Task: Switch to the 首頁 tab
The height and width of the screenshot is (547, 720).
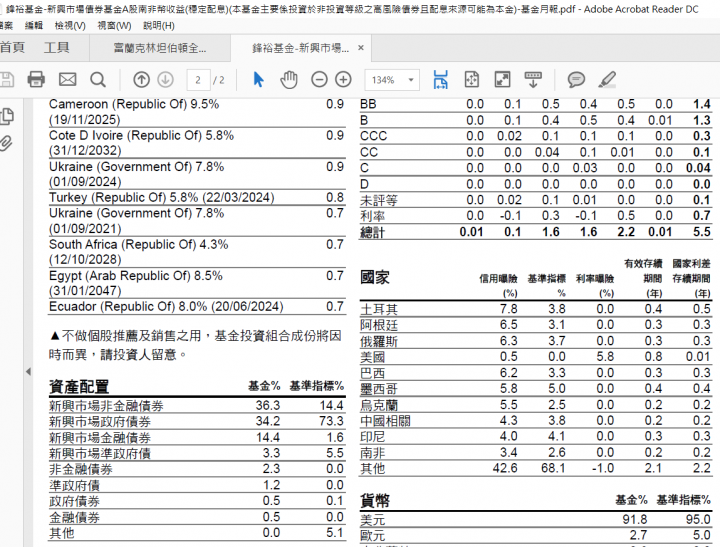Action: (x=12, y=47)
